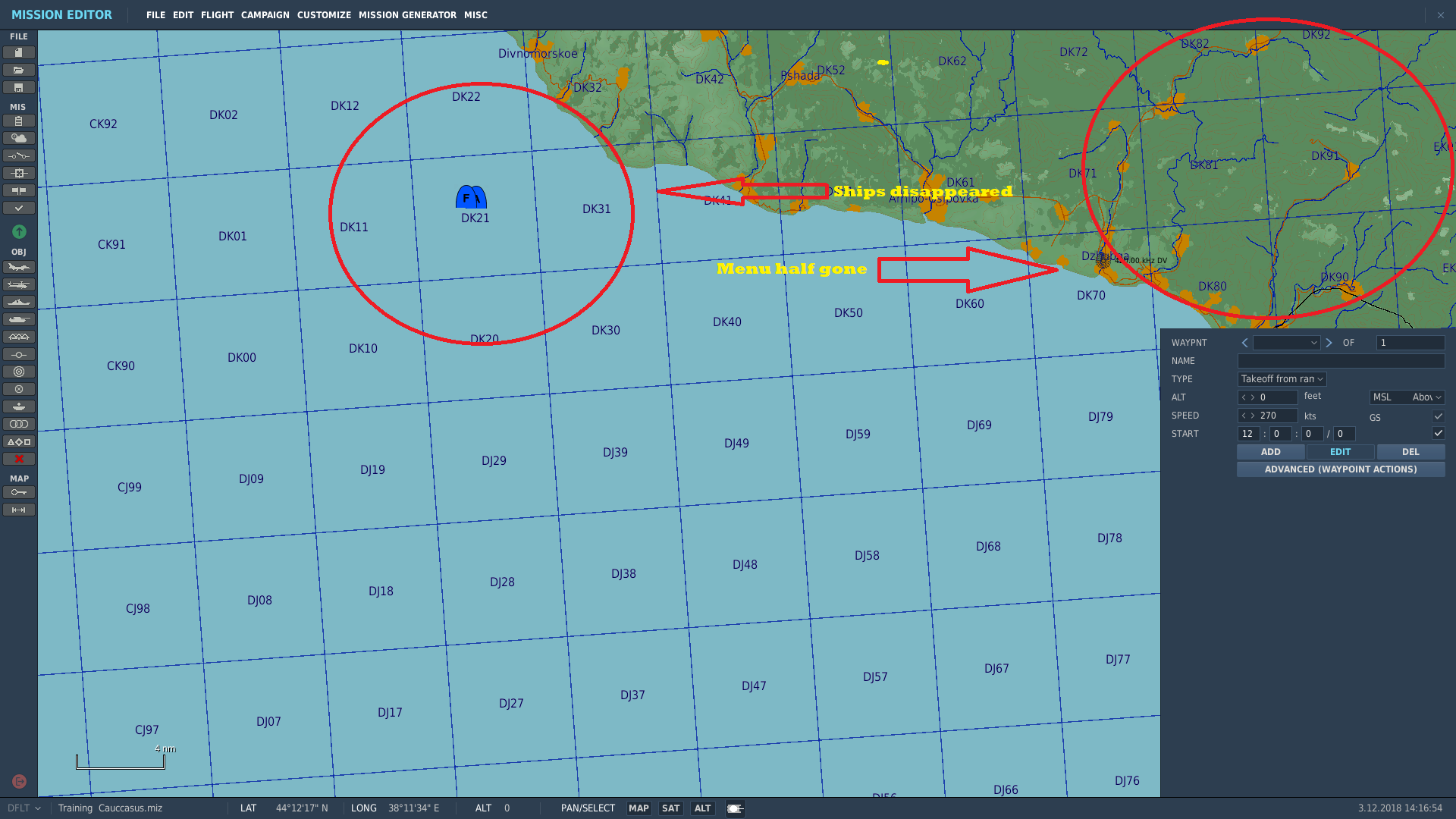The image size is (1456, 819).
Task: Toggle the GS ground speed checkbox
Action: 1438,416
